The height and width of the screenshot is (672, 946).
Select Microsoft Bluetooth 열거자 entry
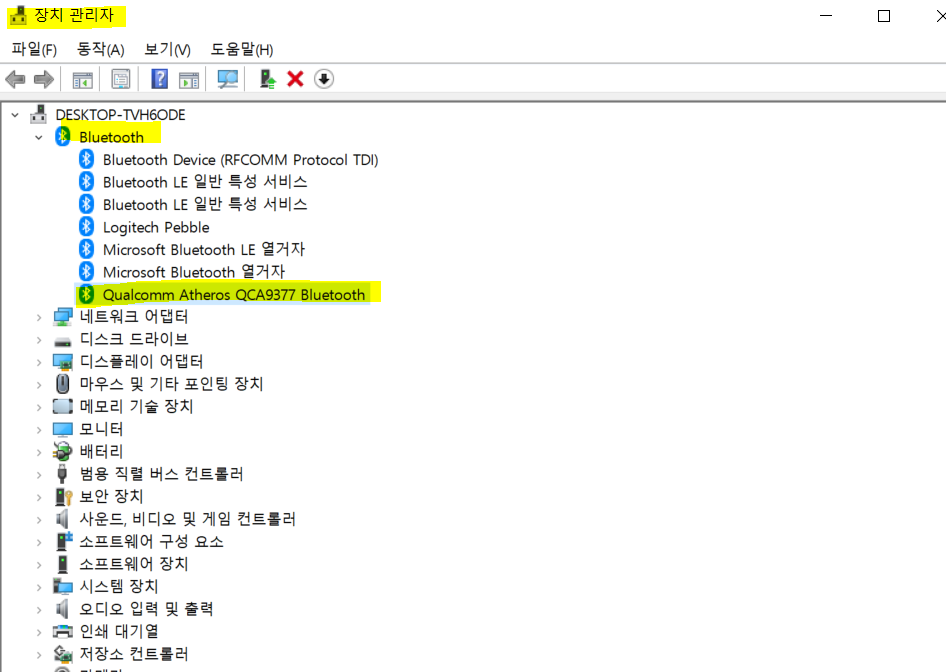(194, 271)
